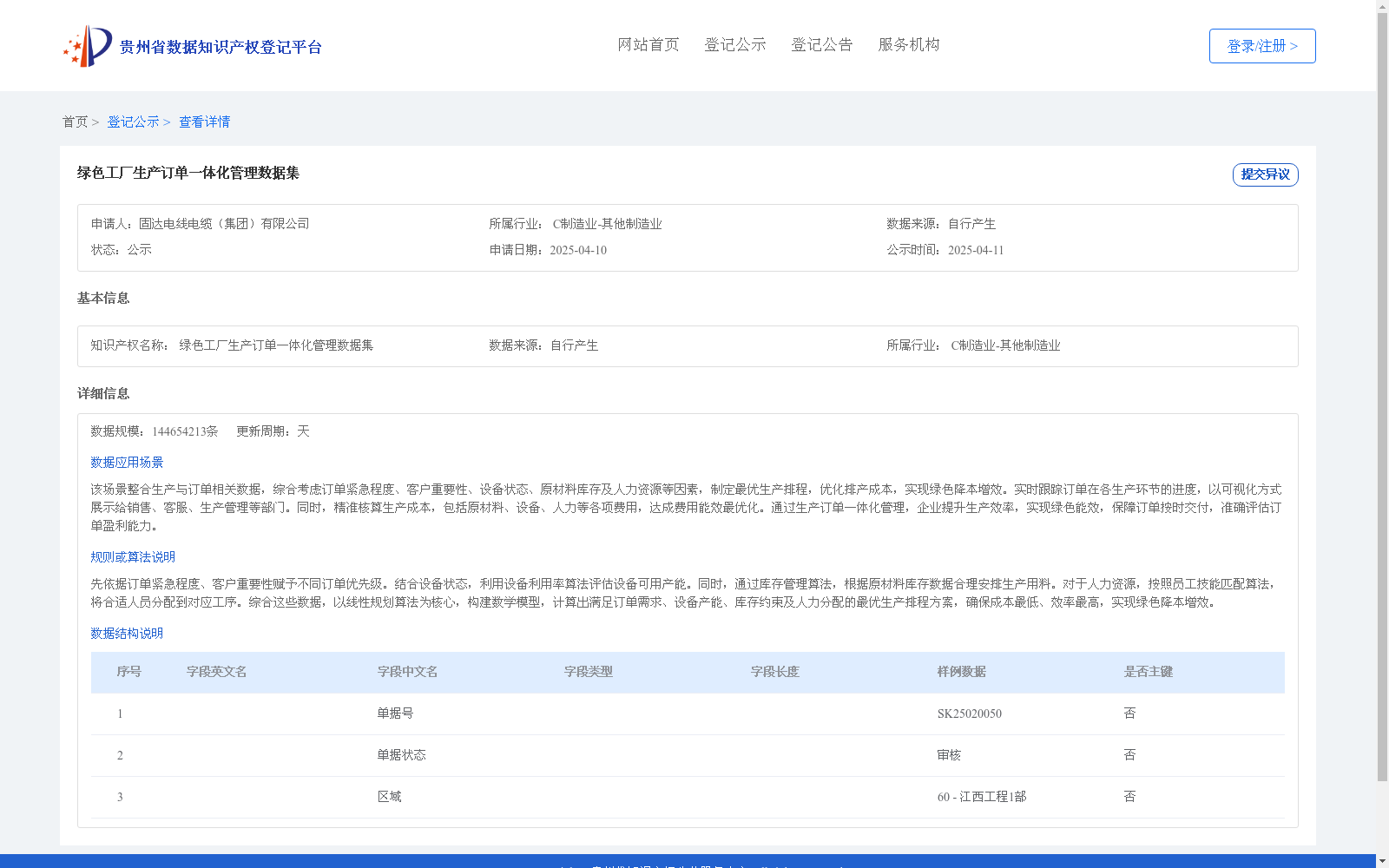Click the 更新周期：天 text
Image resolution: width=1389 pixels, height=868 pixels.
(x=273, y=431)
